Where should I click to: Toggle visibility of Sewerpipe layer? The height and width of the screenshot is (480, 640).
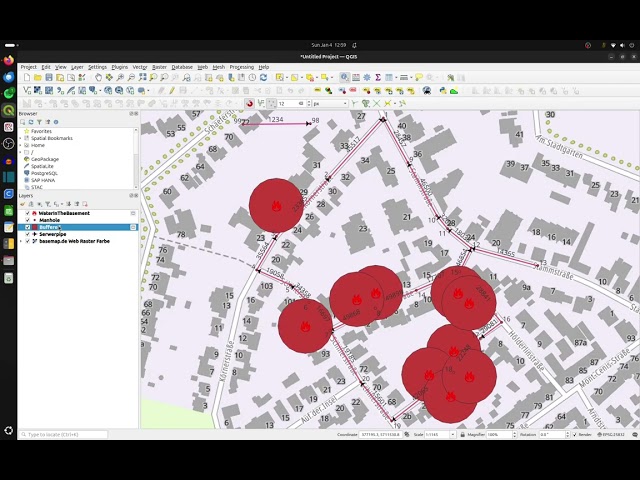coord(28,234)
